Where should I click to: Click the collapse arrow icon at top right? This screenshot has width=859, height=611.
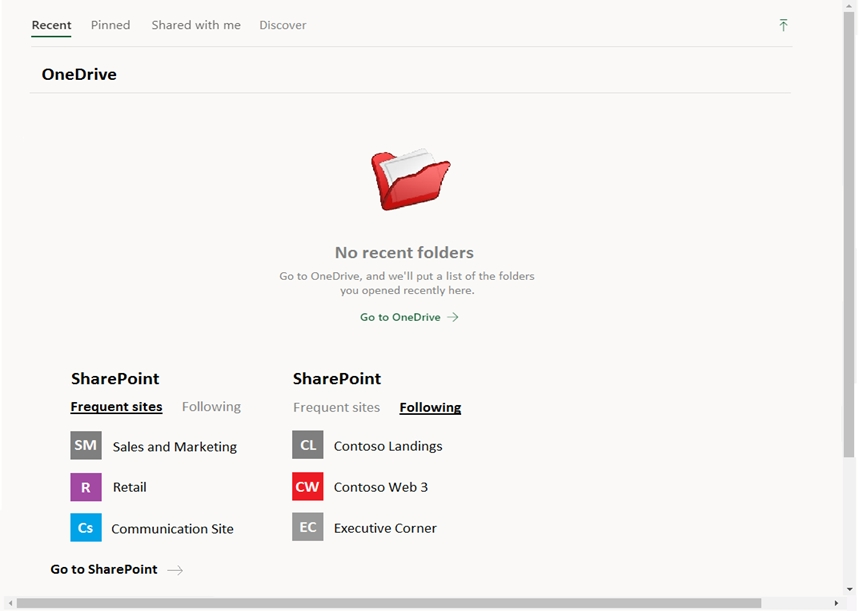click(x=783, y=25)
